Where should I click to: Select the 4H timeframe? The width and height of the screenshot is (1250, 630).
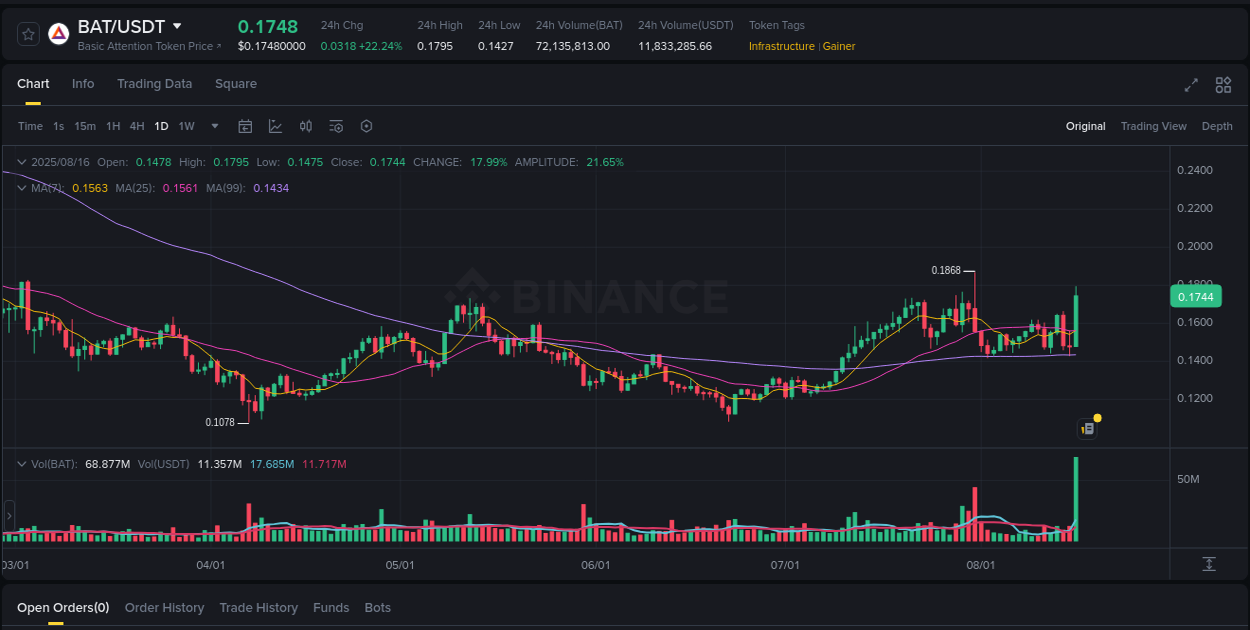[x=137, y=126]
